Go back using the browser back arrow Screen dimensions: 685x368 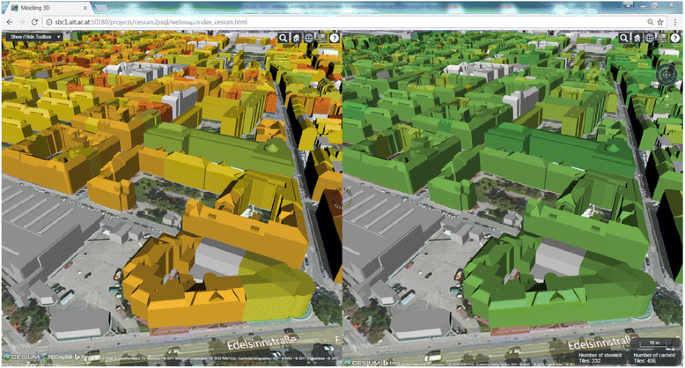pyautogui.click(x=10, y=22)
